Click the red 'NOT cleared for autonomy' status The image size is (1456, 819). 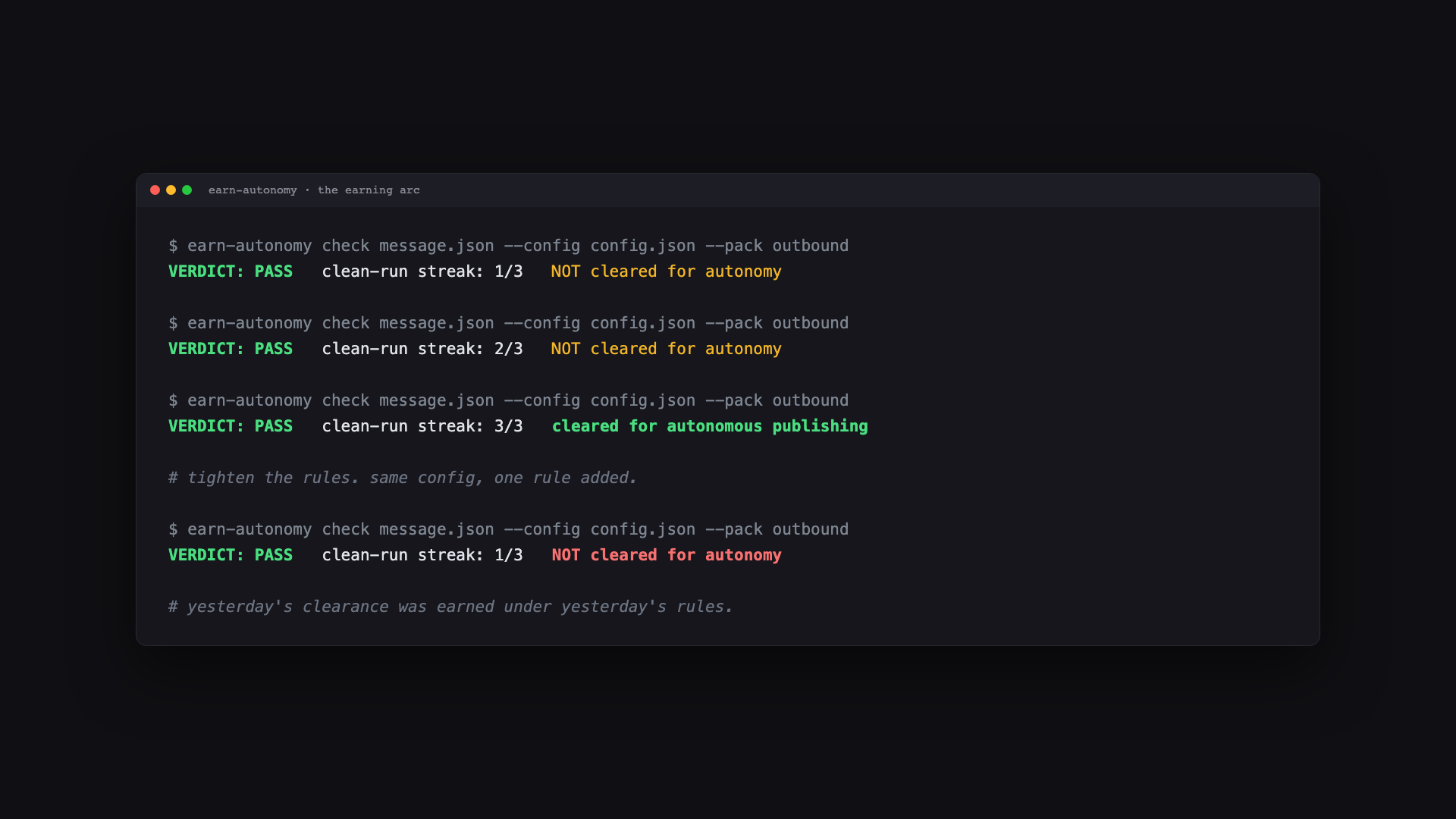(x=666, y=555)
